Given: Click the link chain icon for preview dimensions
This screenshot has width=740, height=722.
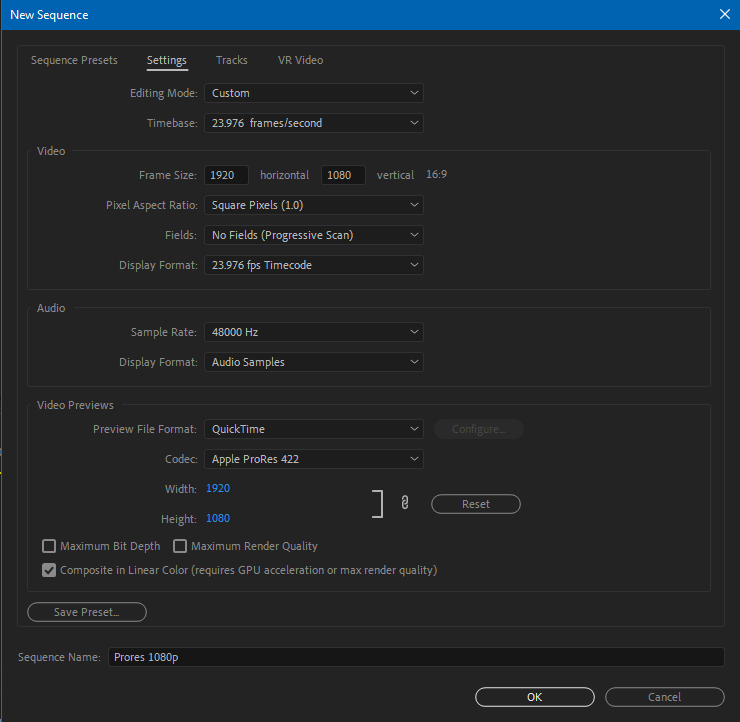Looking at the screenshot, I should (405, 503).
